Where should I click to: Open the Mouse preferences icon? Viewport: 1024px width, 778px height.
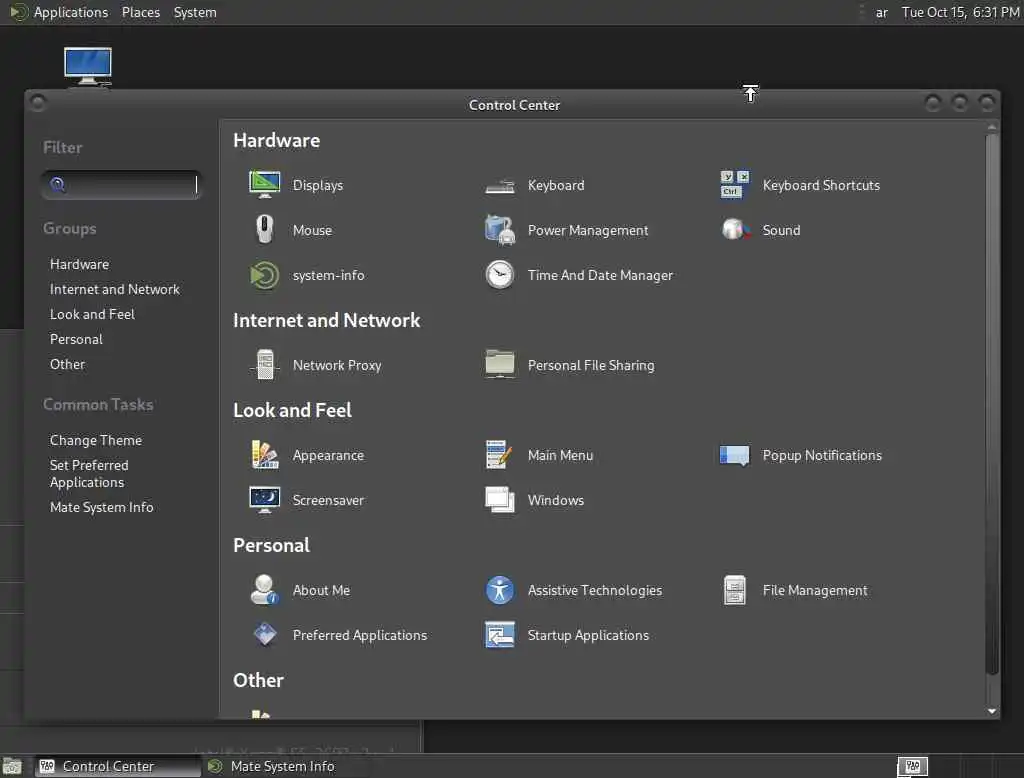pos(264,230)
